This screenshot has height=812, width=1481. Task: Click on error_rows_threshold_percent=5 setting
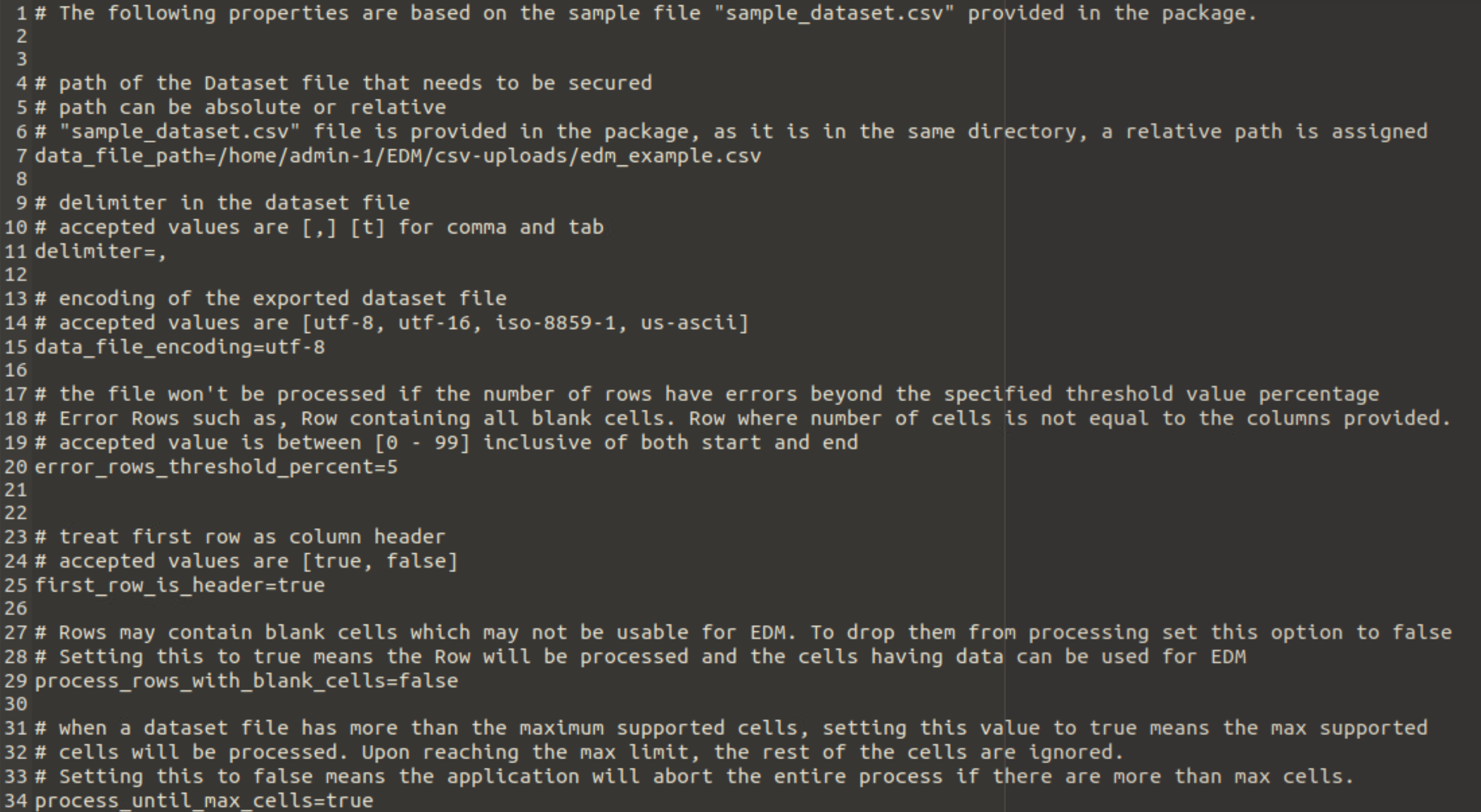[216, 467]
